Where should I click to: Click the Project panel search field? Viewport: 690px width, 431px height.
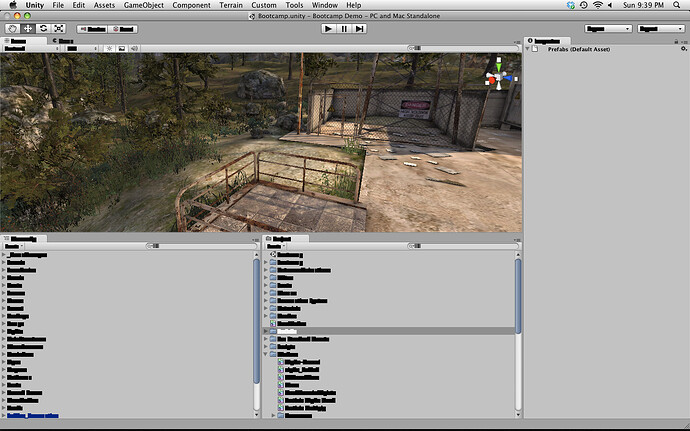pos(463,246)
